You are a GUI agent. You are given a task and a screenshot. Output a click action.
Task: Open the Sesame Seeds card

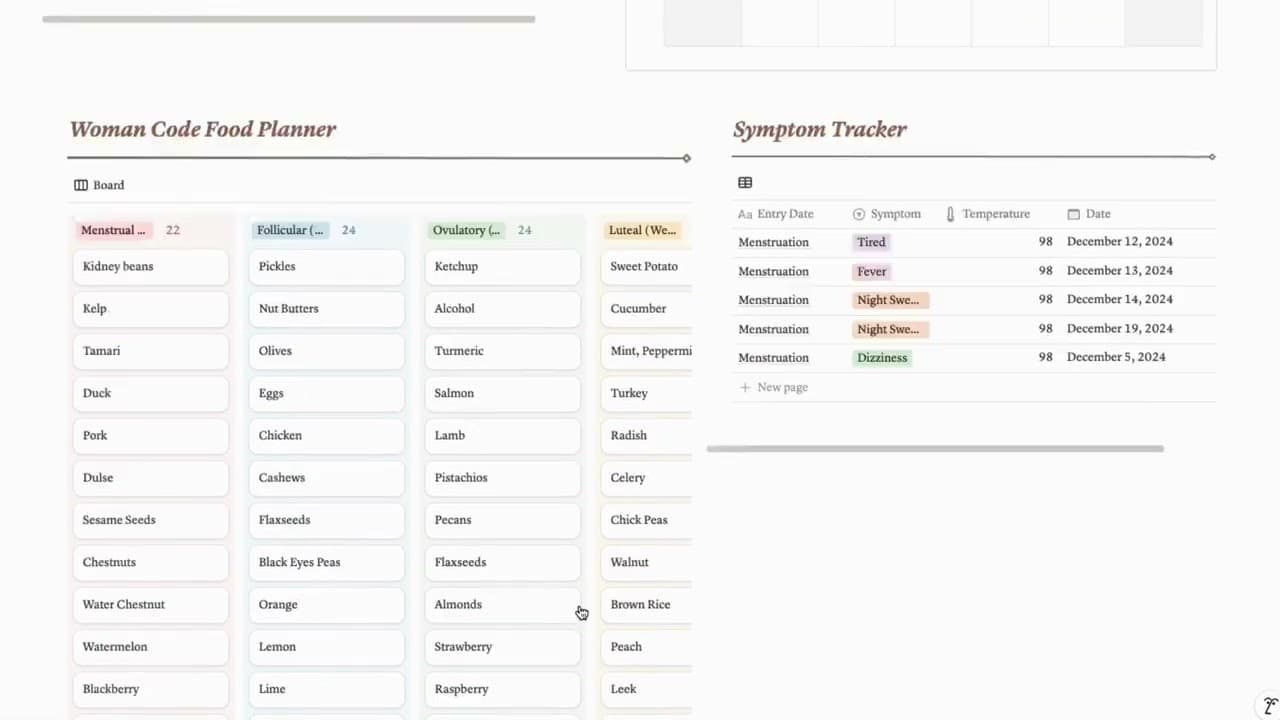(x=151, y=520)
